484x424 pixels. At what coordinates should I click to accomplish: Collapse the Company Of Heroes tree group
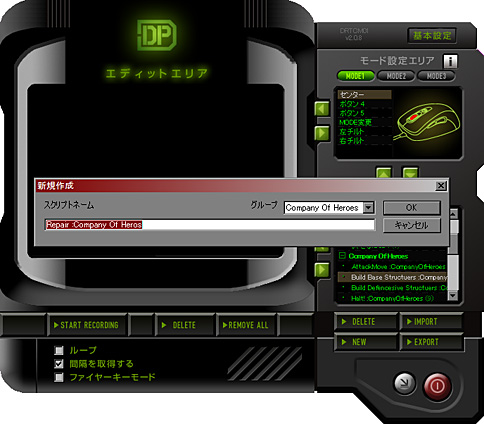tap(342, 256)
